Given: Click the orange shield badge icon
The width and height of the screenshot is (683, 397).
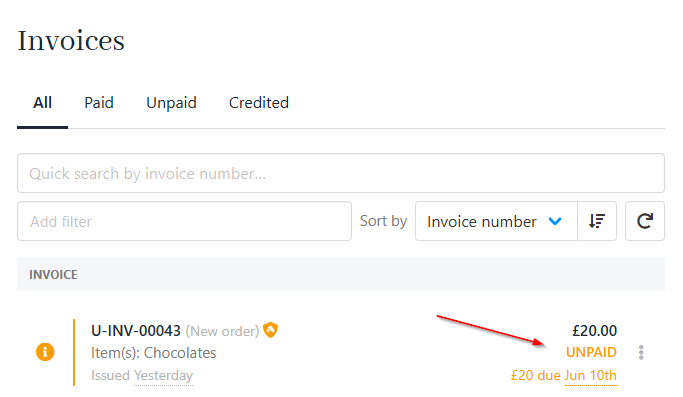Looking at the screenshot, I should coord(270,330).
